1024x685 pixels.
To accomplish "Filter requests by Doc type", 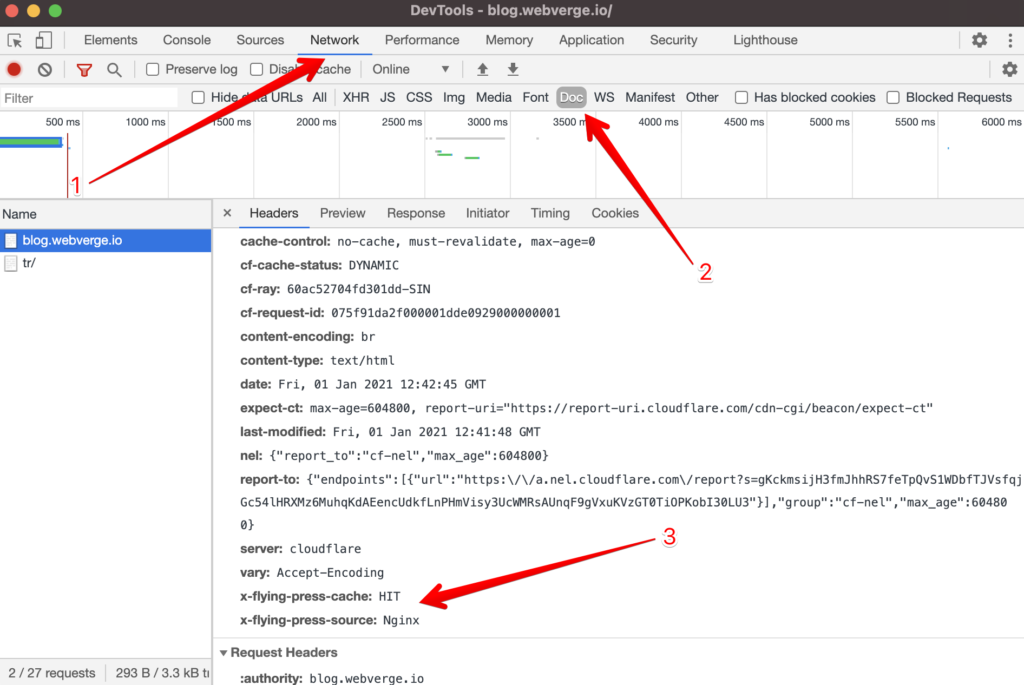I will pyautogui.click(x=570, y=97).
